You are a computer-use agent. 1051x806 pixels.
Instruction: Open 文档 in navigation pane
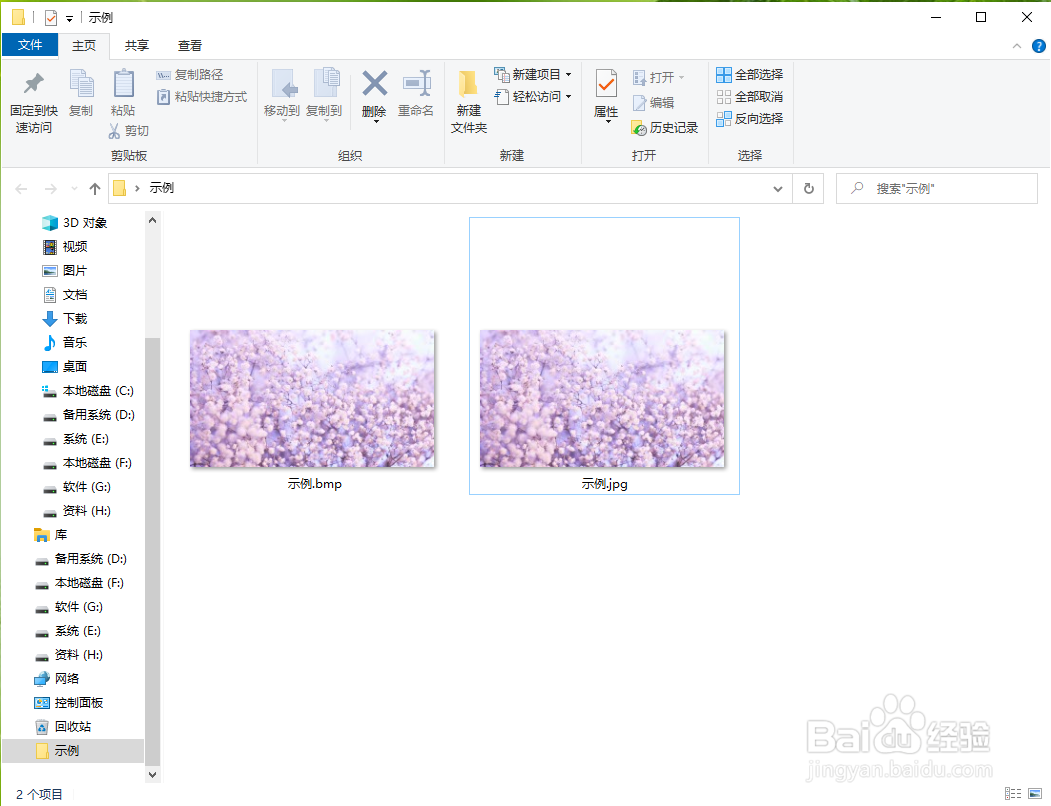[x=65, y=294]
